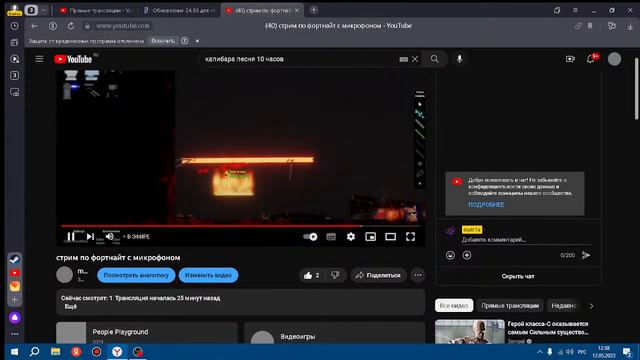Select Прямые трансляции filter chip
This screenshot has width=640, height=360.
pyautogui.click(x=510, y=306)
